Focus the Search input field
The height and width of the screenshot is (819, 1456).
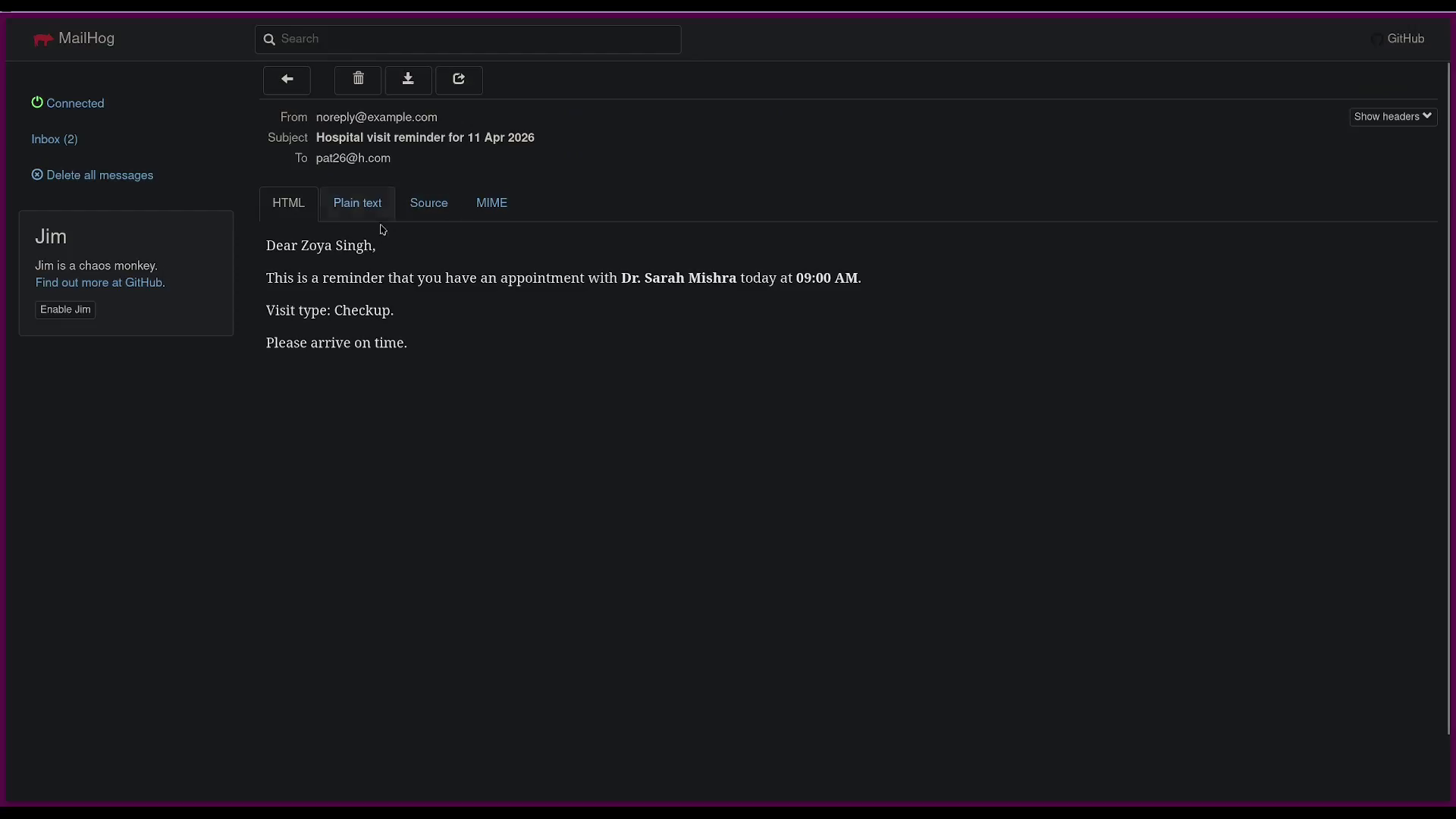coord(468,39)
